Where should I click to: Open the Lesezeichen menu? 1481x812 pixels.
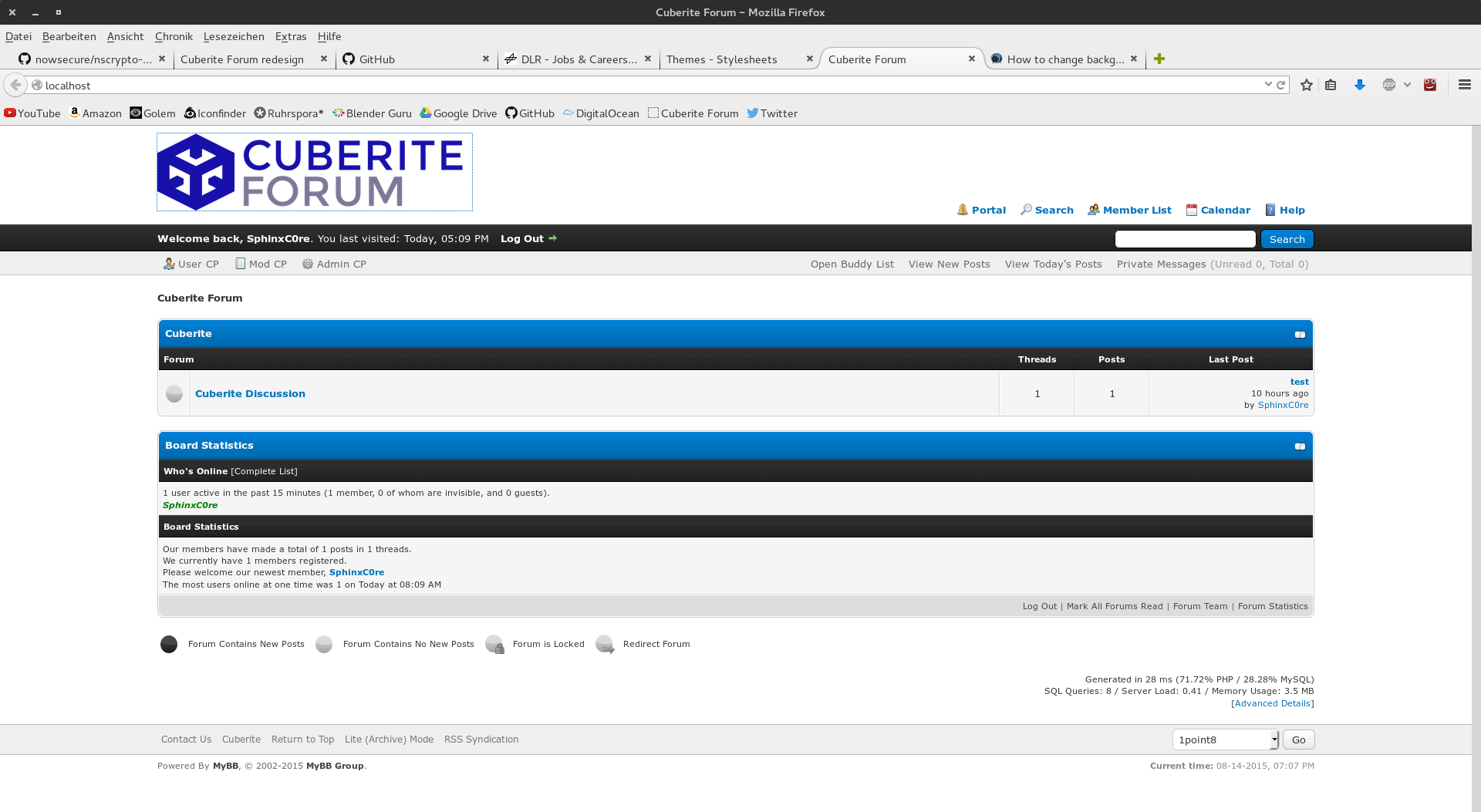click(x=234, y=36)
